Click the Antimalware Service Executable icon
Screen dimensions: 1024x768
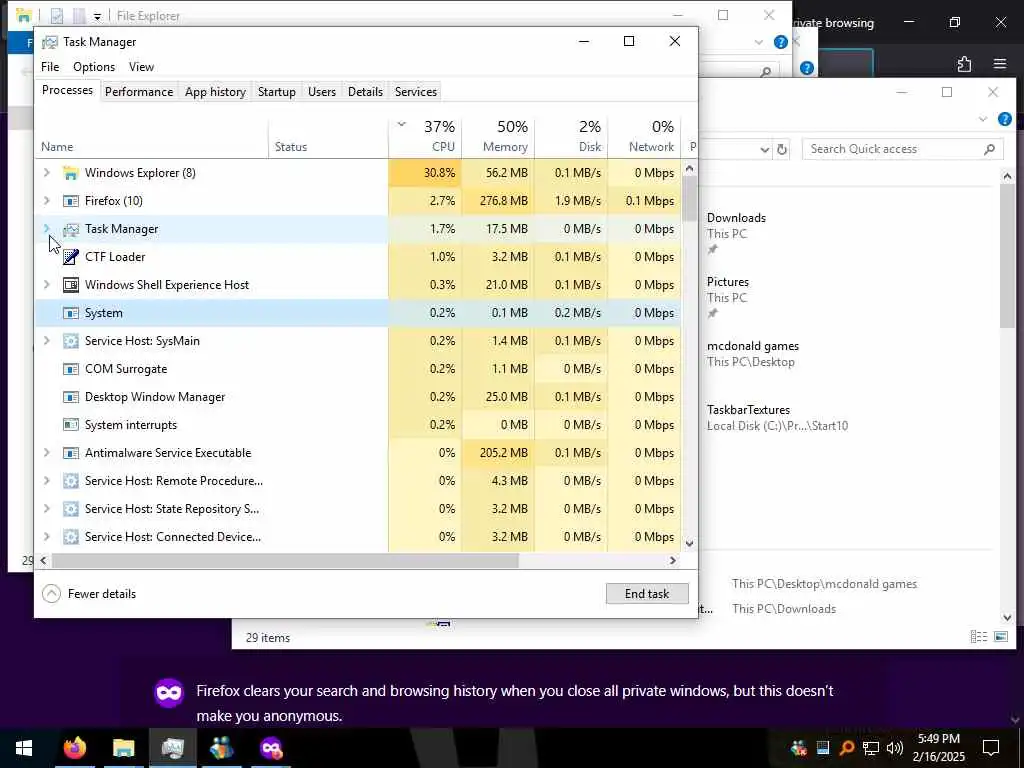pyautogui.click(x=71, y=453)
